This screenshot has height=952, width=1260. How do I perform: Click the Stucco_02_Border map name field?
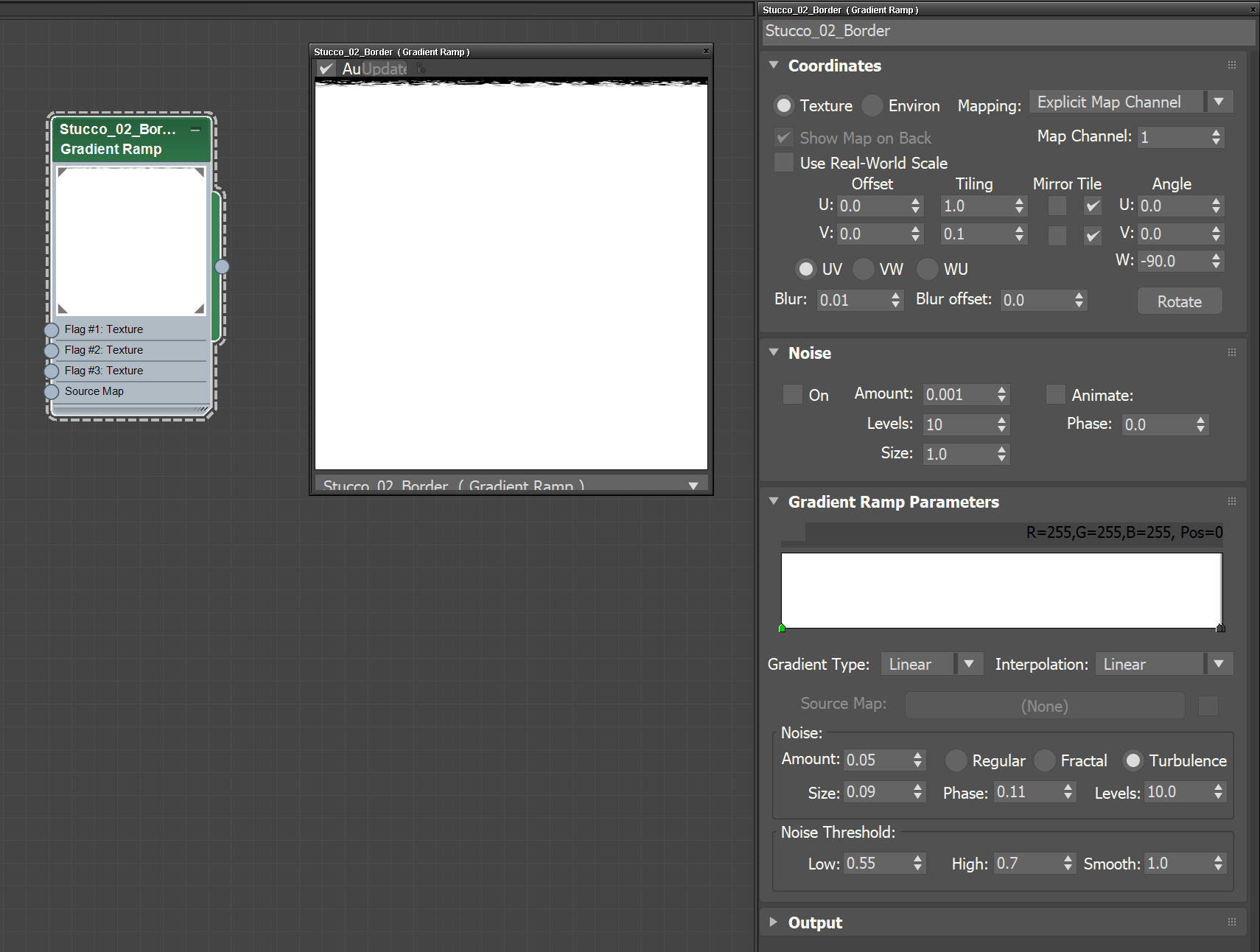1007,31
